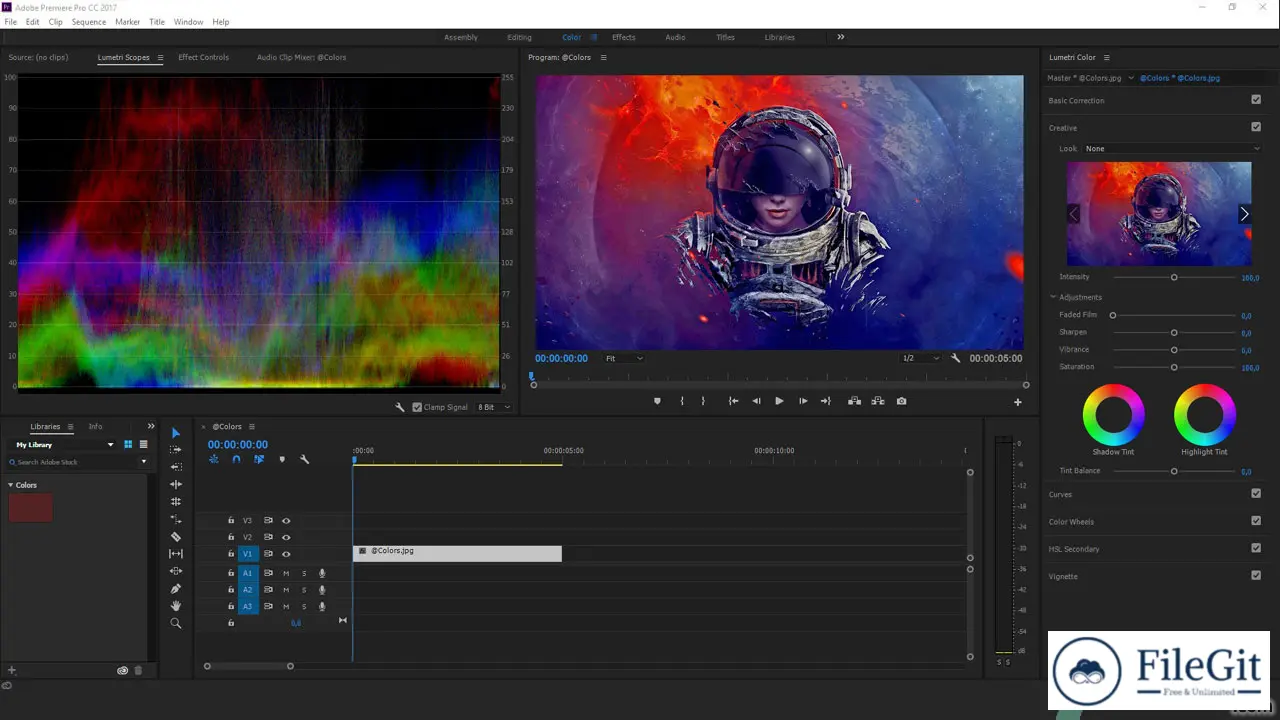
Task: Show more workspaces with double chevron
Action: coord(841,37)
